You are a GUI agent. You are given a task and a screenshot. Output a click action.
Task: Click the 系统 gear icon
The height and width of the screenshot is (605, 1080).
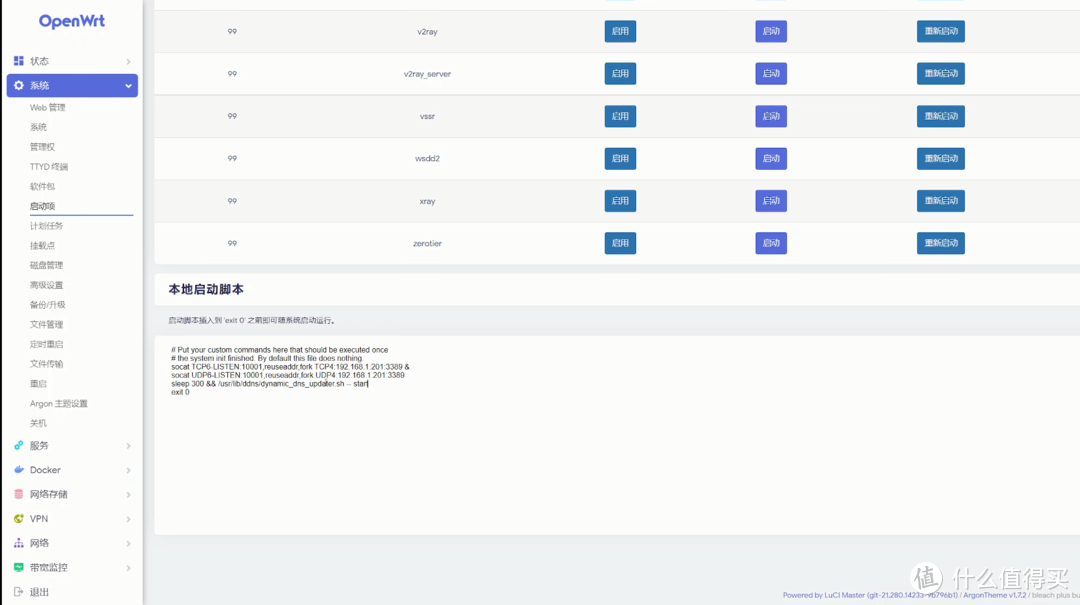[x=19, y=85]
